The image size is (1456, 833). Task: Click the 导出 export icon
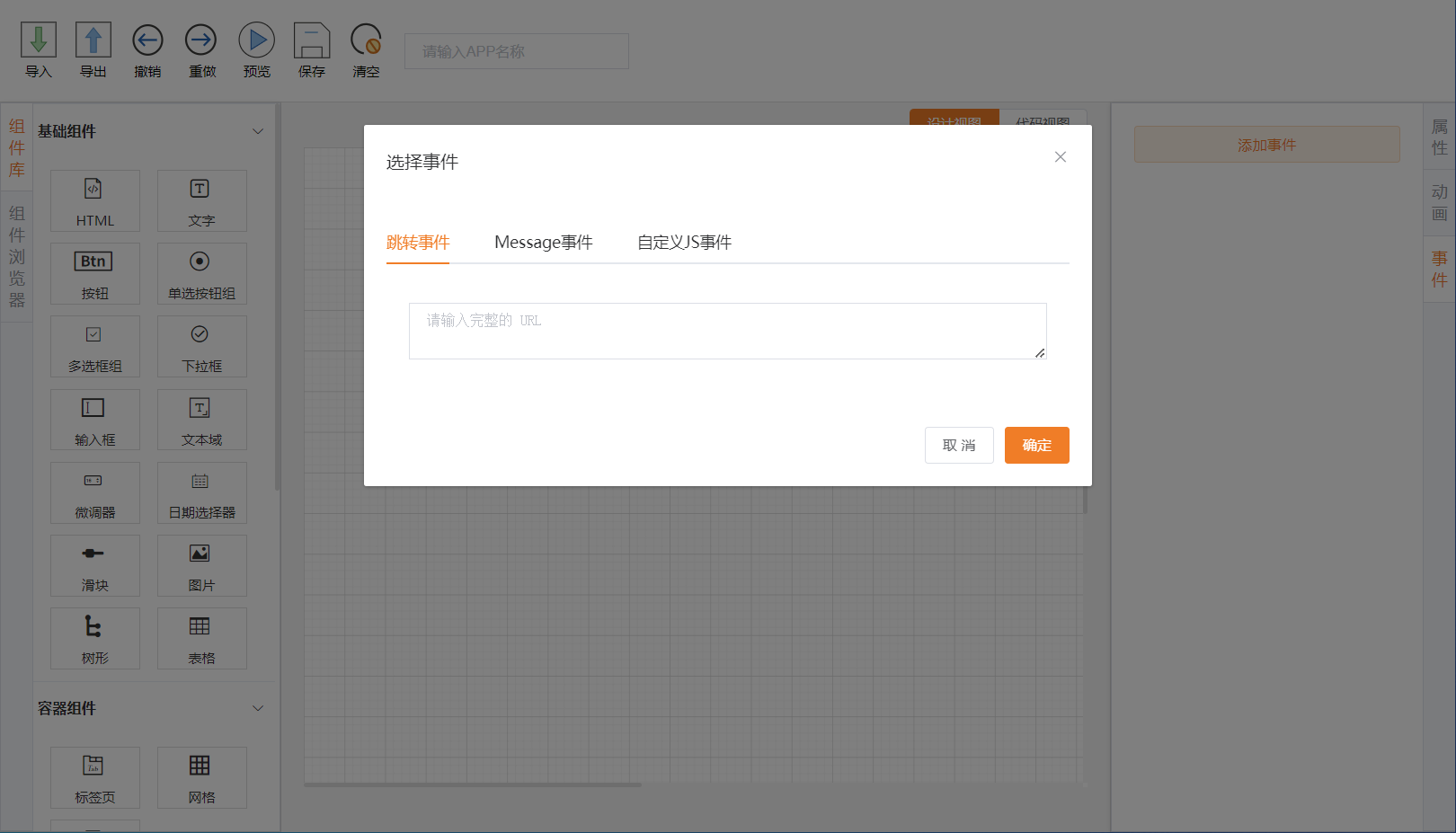93,40
